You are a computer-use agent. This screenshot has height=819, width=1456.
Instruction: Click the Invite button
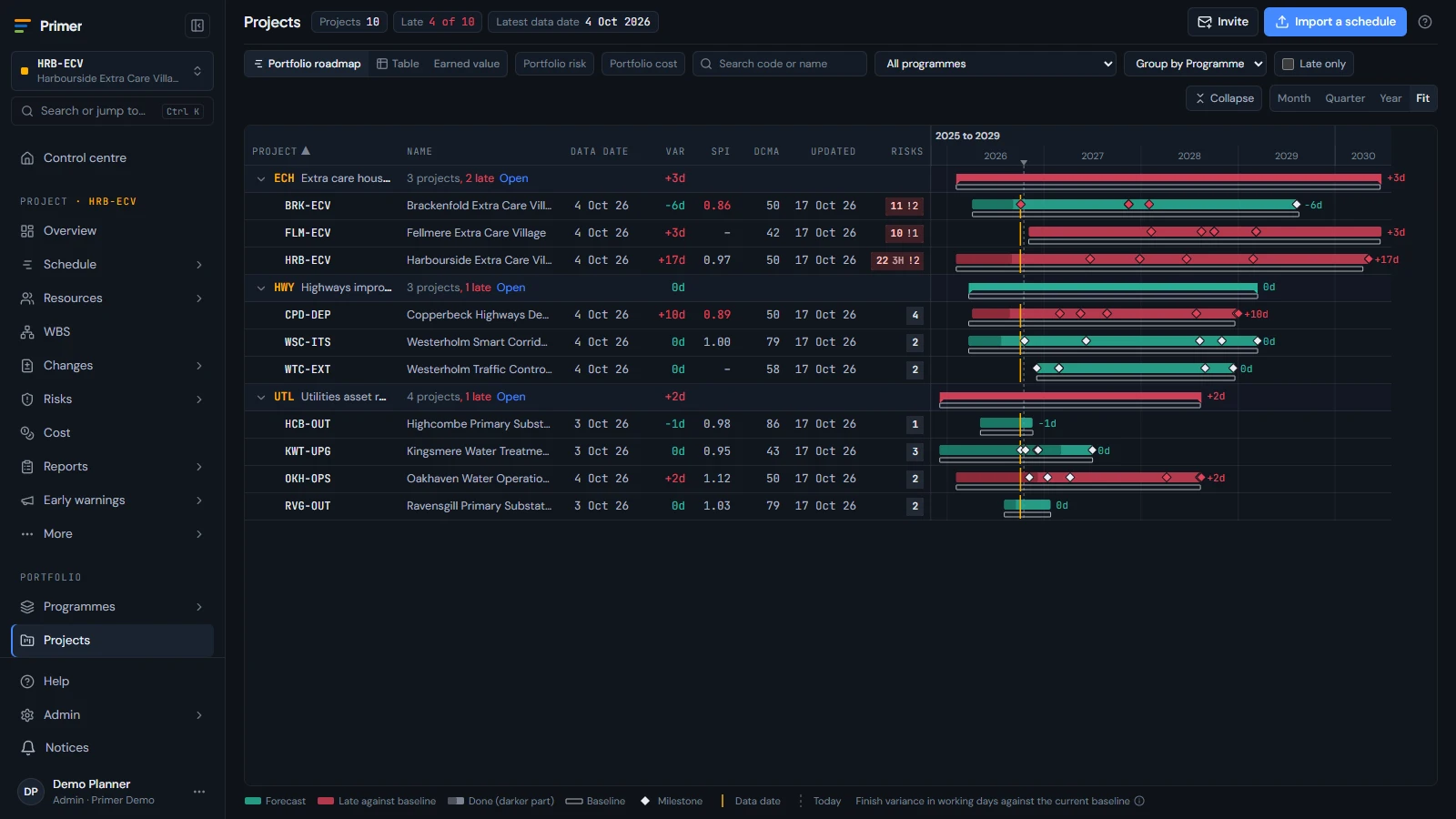1223,22
